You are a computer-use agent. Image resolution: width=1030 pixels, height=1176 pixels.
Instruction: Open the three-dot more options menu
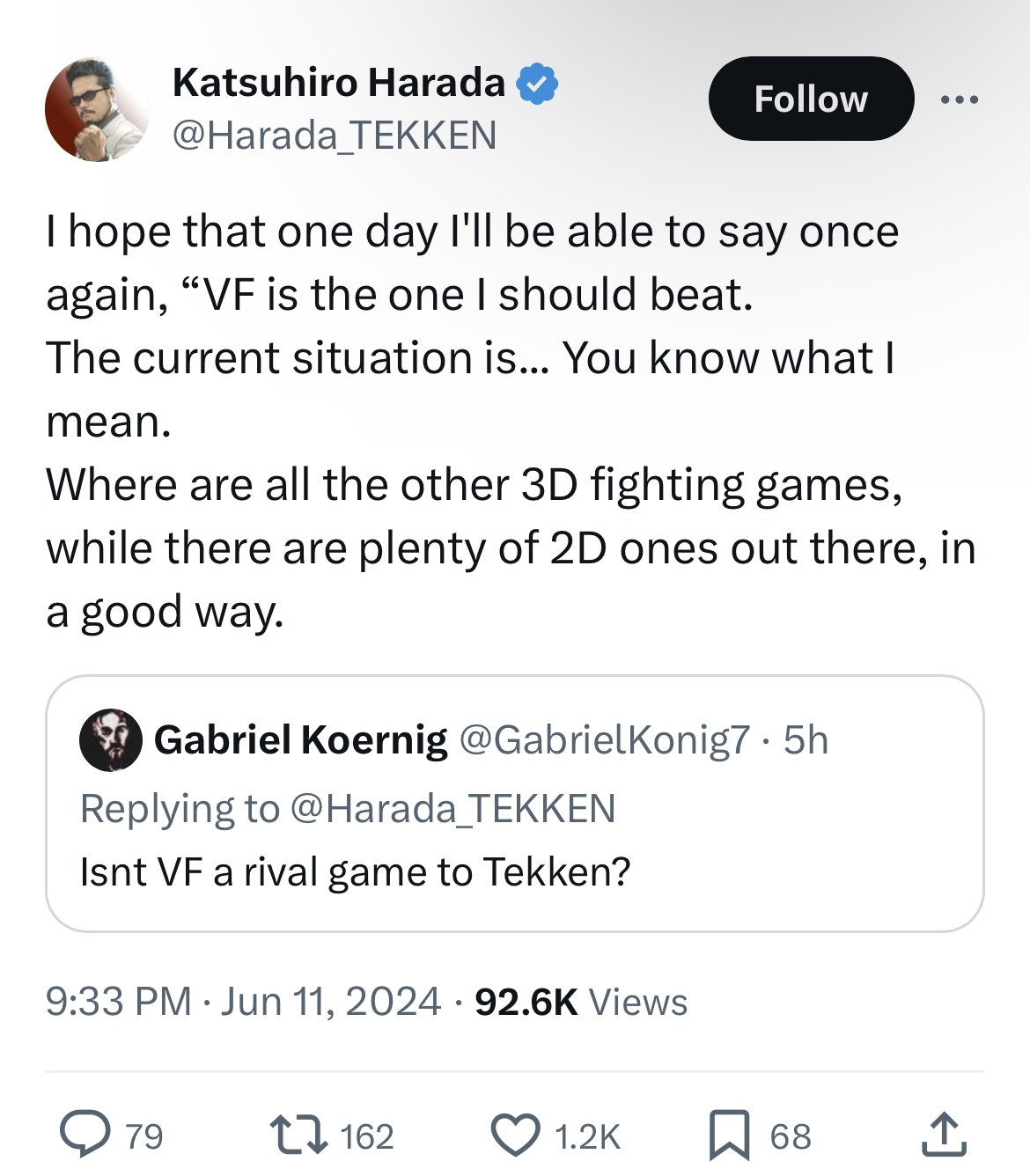tap(959, 99)
